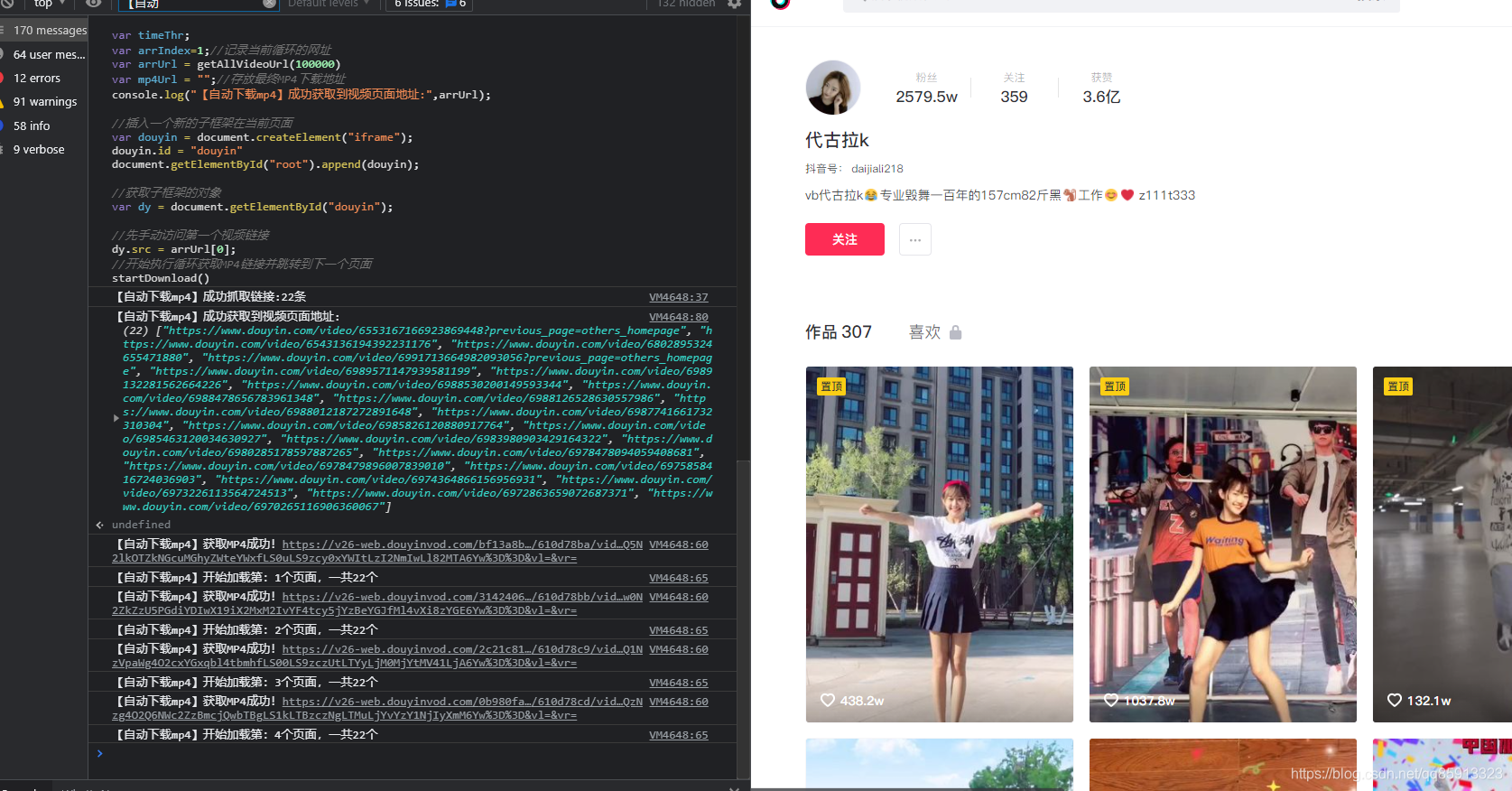Switch to the '作品 307' tab
1512x791 pixels.
[x=839, y=332]
